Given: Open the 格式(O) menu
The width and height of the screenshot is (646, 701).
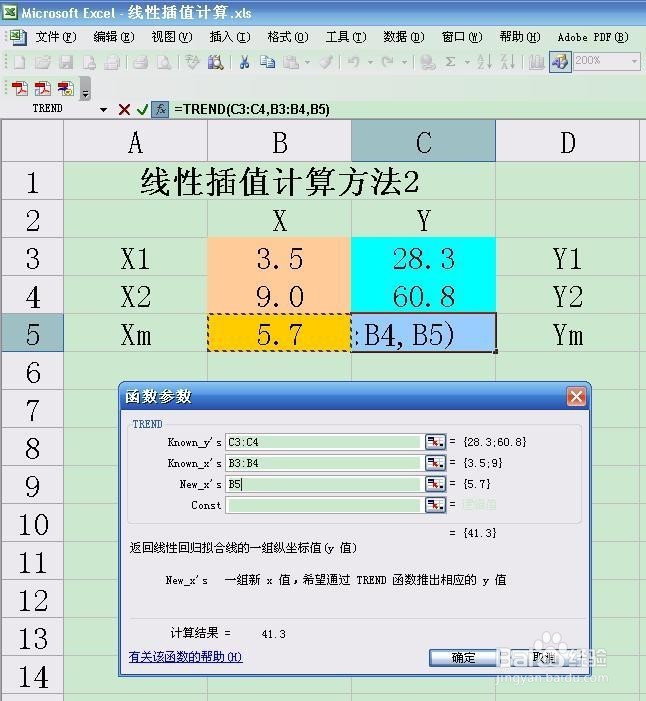Looking at the screenshot, I should coord(288,37).
